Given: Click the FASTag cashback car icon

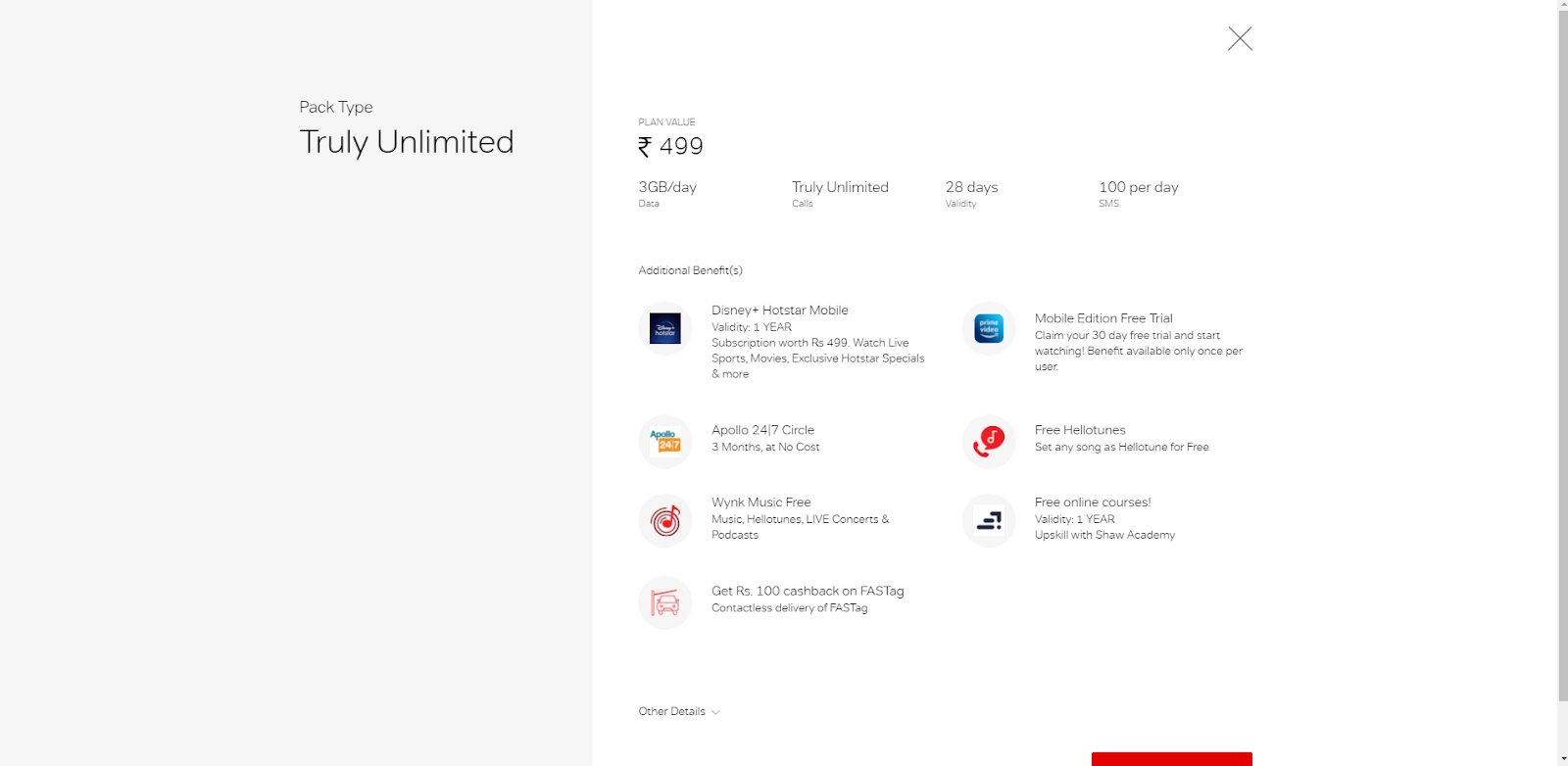Looking at the screenshot, I should pos(665,602).
